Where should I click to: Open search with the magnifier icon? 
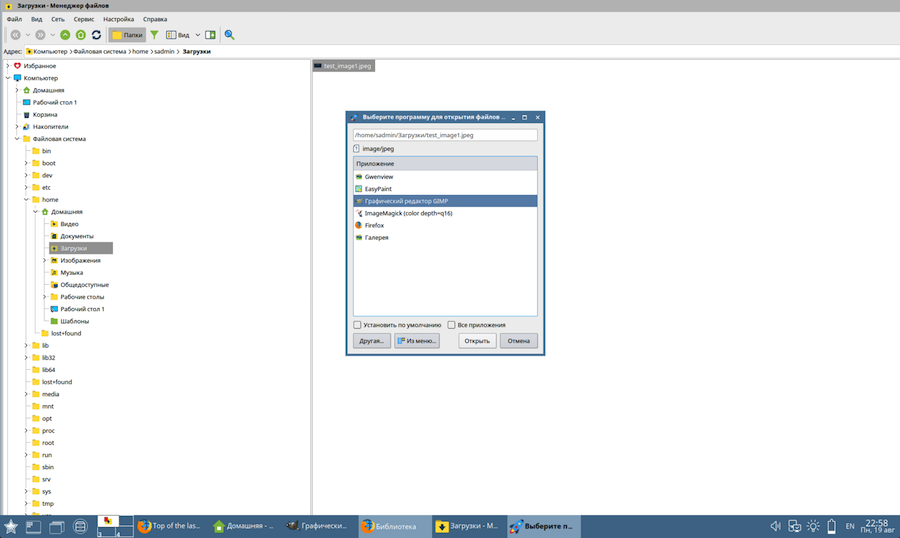229,35
